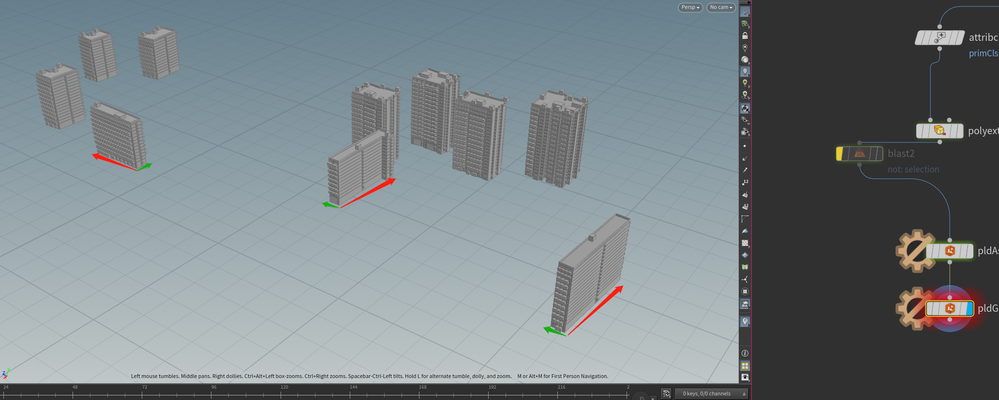Open the viewport info circle icon
Image resolution: width=999 pixels, height=400 pixels.
[745, 353]
